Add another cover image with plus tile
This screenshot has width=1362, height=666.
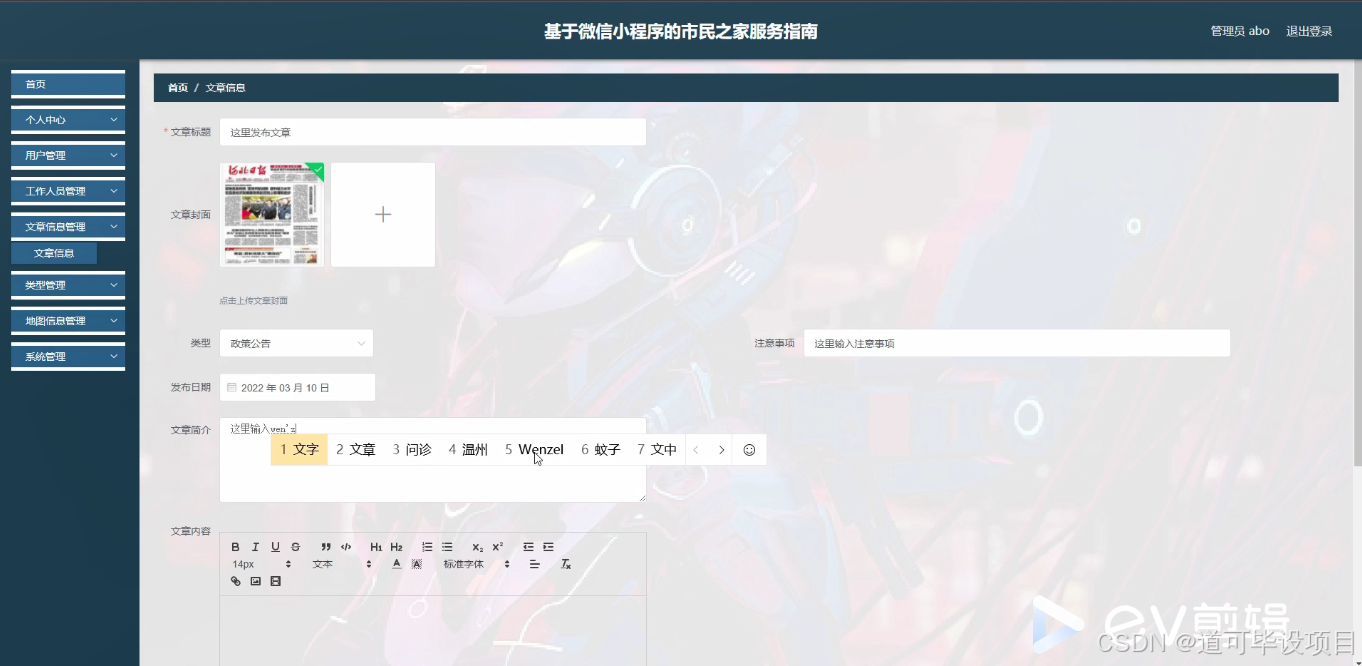(383, 215)
